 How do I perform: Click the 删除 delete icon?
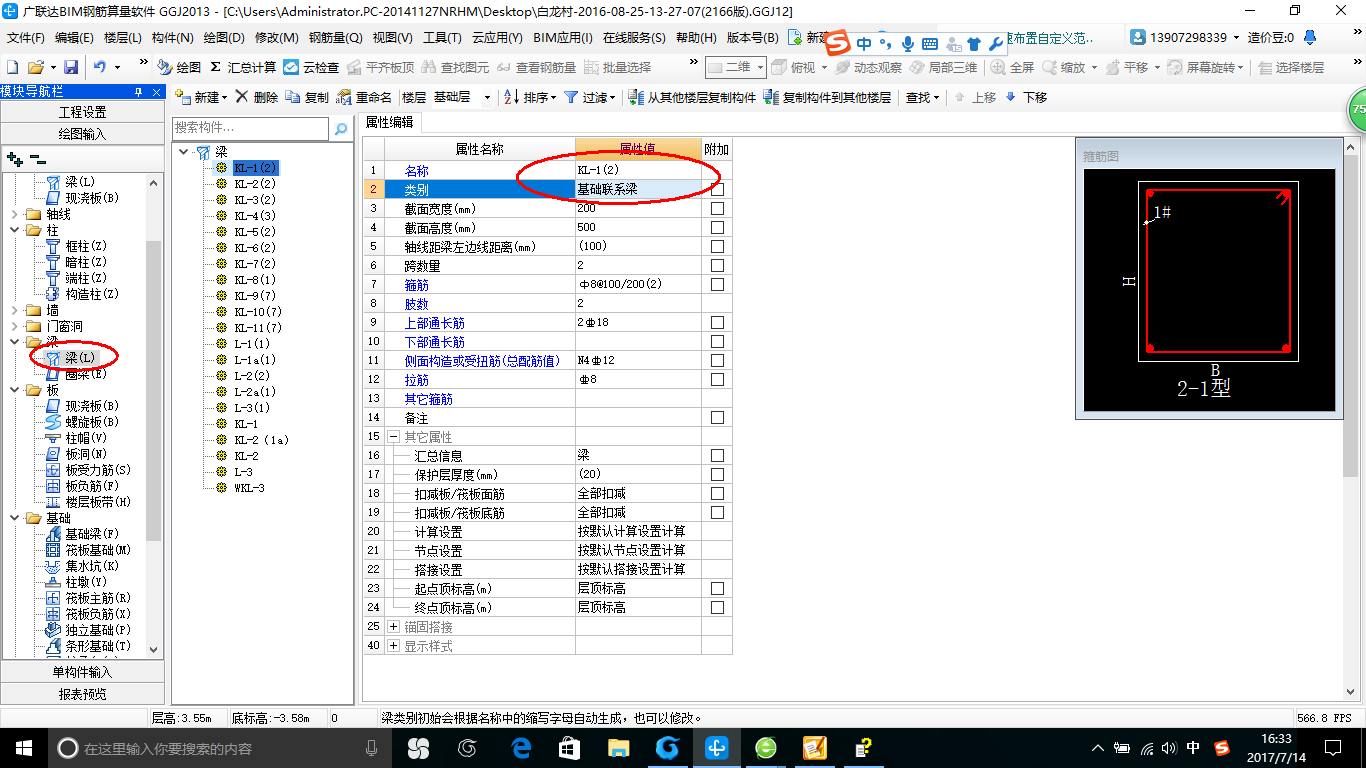pos(257,97)
